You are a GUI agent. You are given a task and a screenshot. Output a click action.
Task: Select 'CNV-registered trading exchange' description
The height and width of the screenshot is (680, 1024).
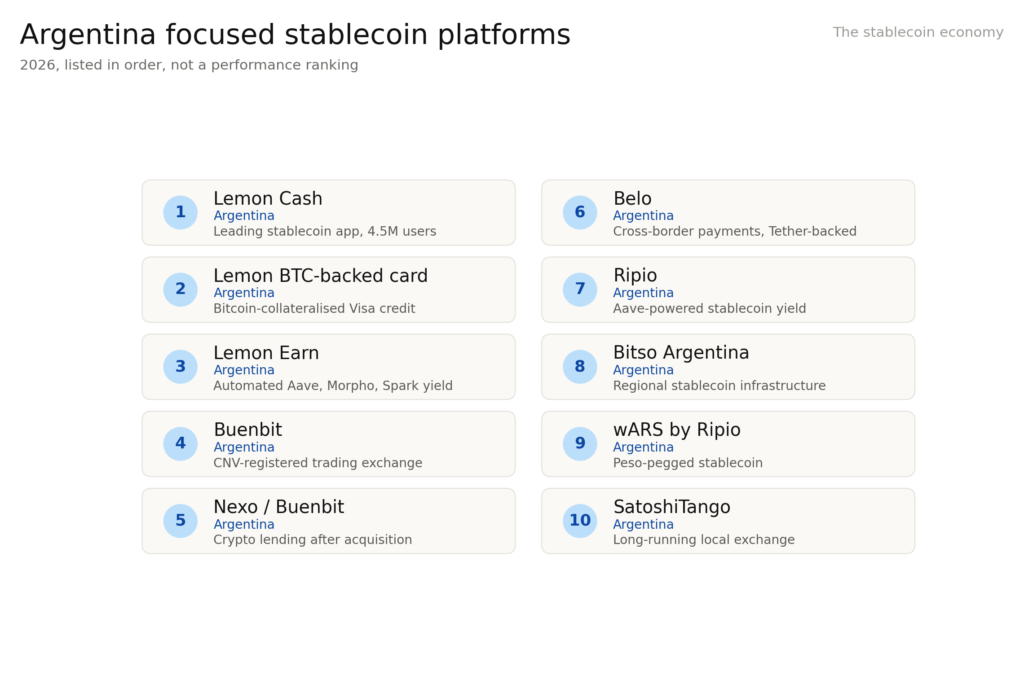pyautogui.click(x=318, y=462)
